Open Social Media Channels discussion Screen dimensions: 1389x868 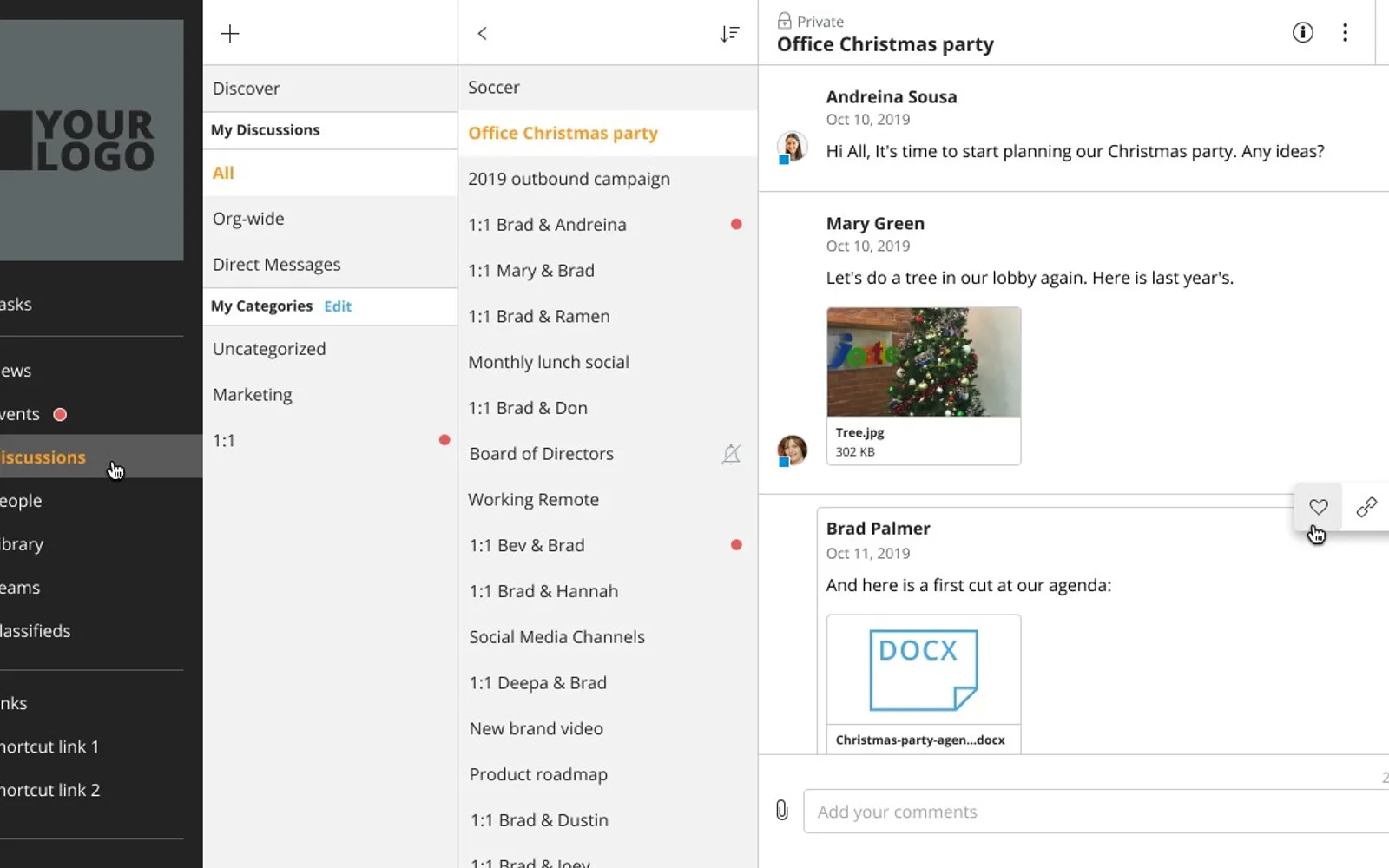point(608,637)
